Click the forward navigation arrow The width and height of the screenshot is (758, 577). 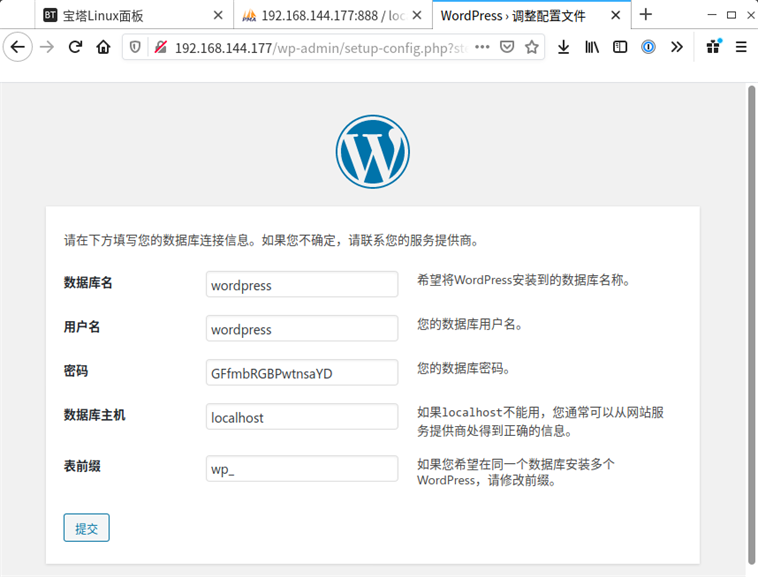click(47, 47)
